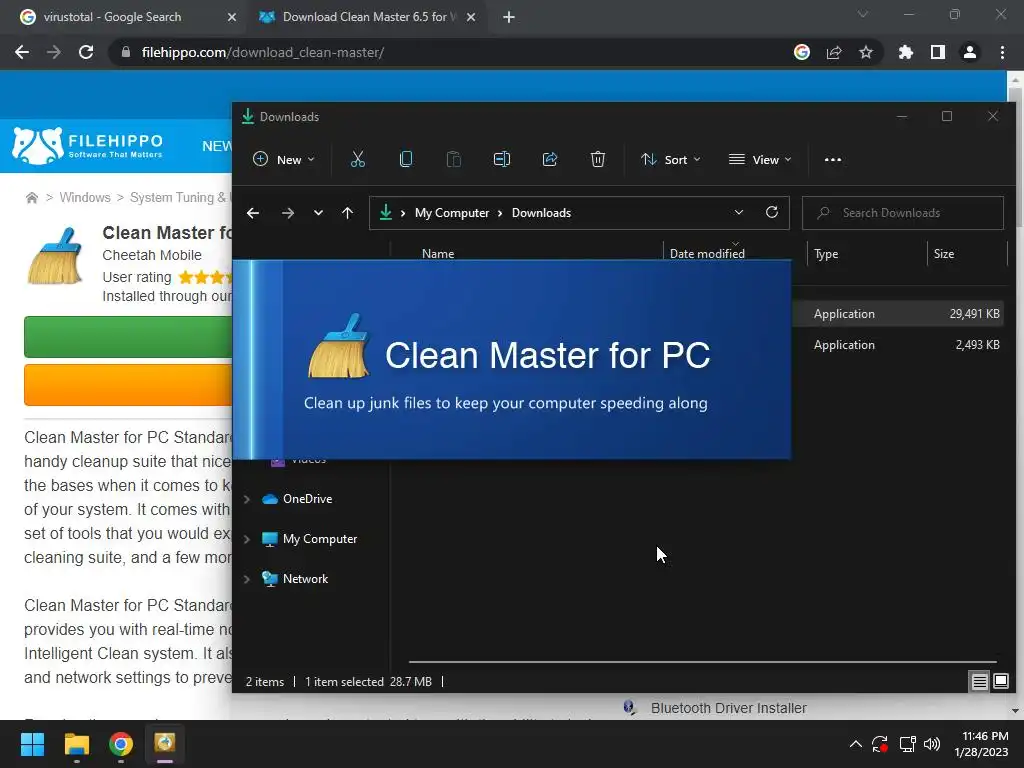This screenshot has height=768, width=1024.
Task: Select the 2,493 KB Application row
Action: [x=899, y=345]
